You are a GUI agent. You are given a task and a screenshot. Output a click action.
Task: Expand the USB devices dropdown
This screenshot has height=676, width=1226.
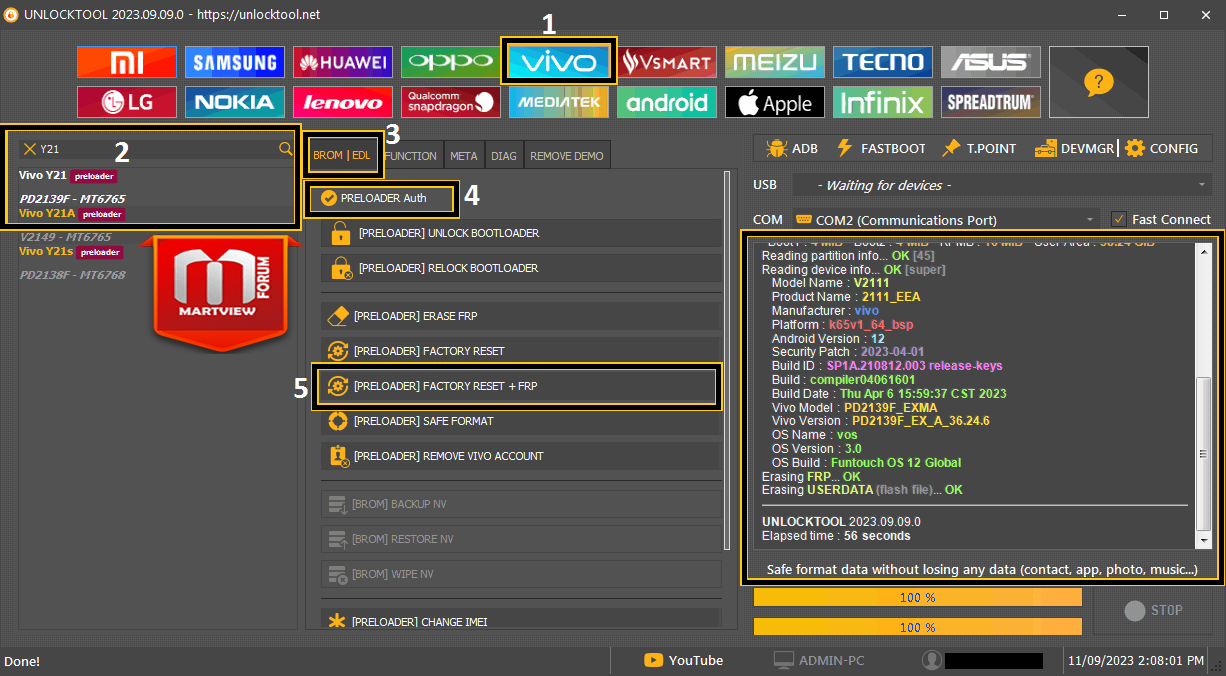pos(1202,185)
